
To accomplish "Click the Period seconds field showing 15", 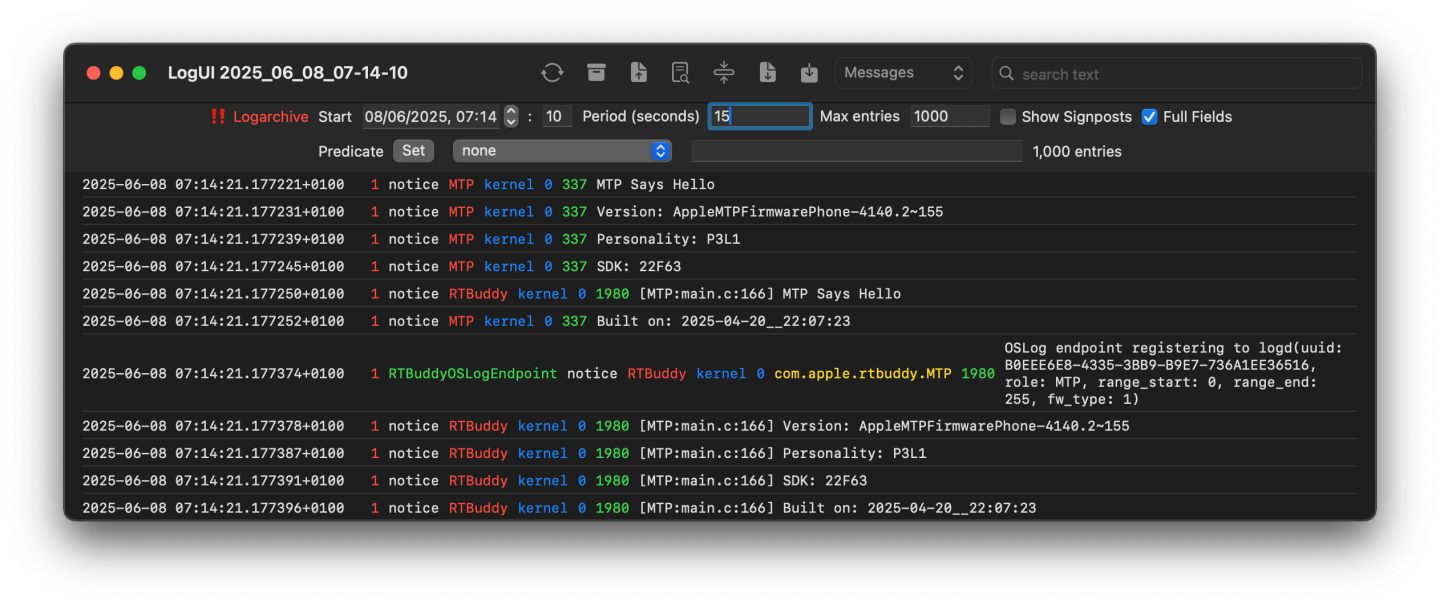I will click(760, 117).
